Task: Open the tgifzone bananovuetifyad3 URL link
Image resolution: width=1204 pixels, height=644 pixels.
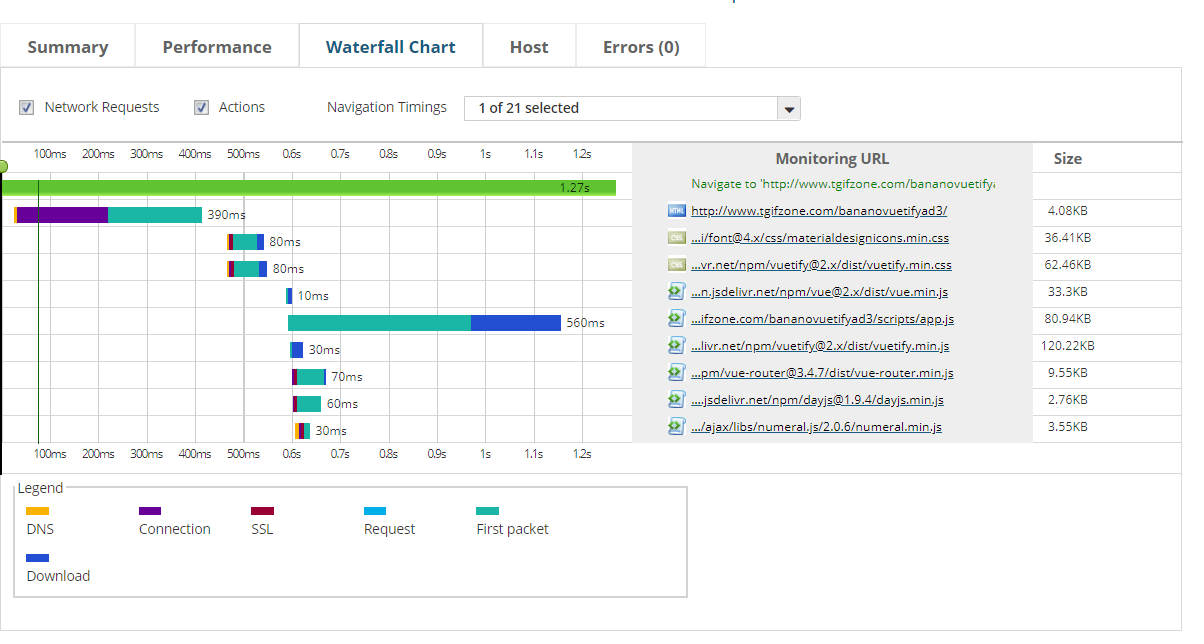Action: click(x=819, y=211)
